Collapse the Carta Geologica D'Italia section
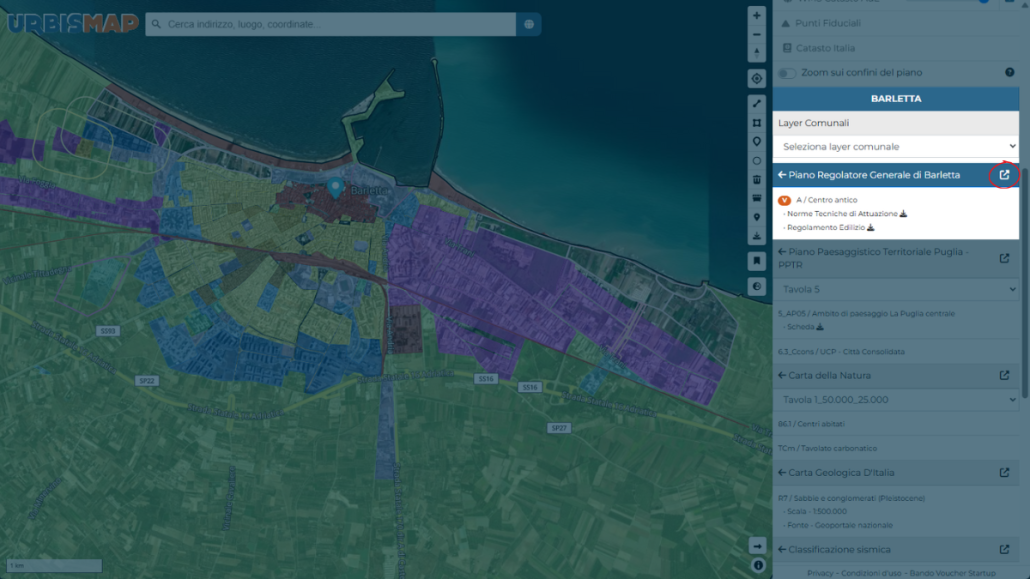Viewport: 1030px width, 579px height. (782, 473)
